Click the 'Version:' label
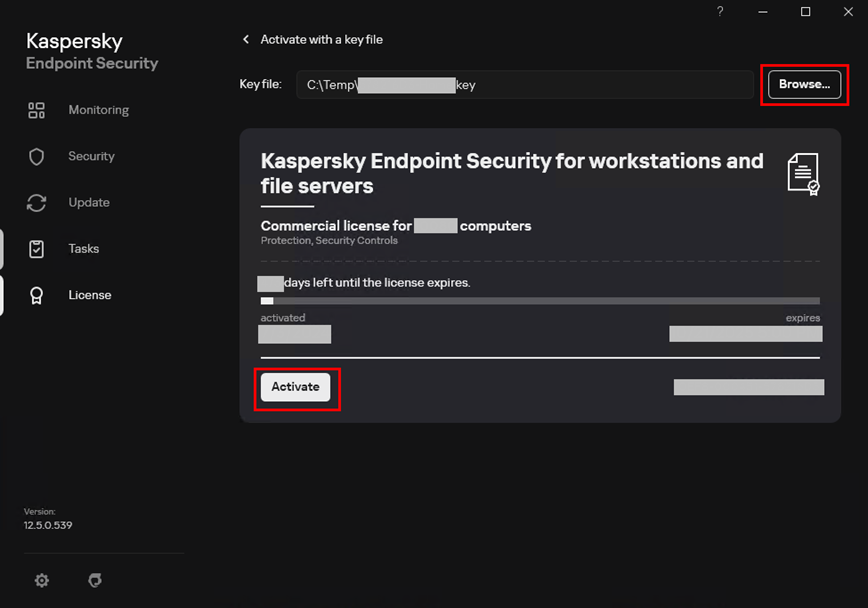The height and width of the screenshot is (608, 868). point(39,512)
